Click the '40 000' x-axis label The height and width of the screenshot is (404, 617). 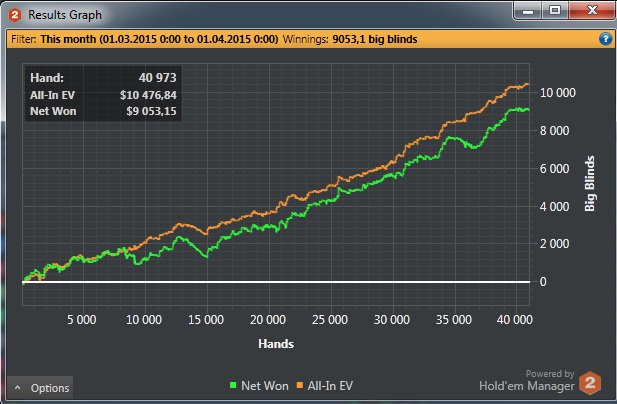pyautogui.click(x=515, y=319)
